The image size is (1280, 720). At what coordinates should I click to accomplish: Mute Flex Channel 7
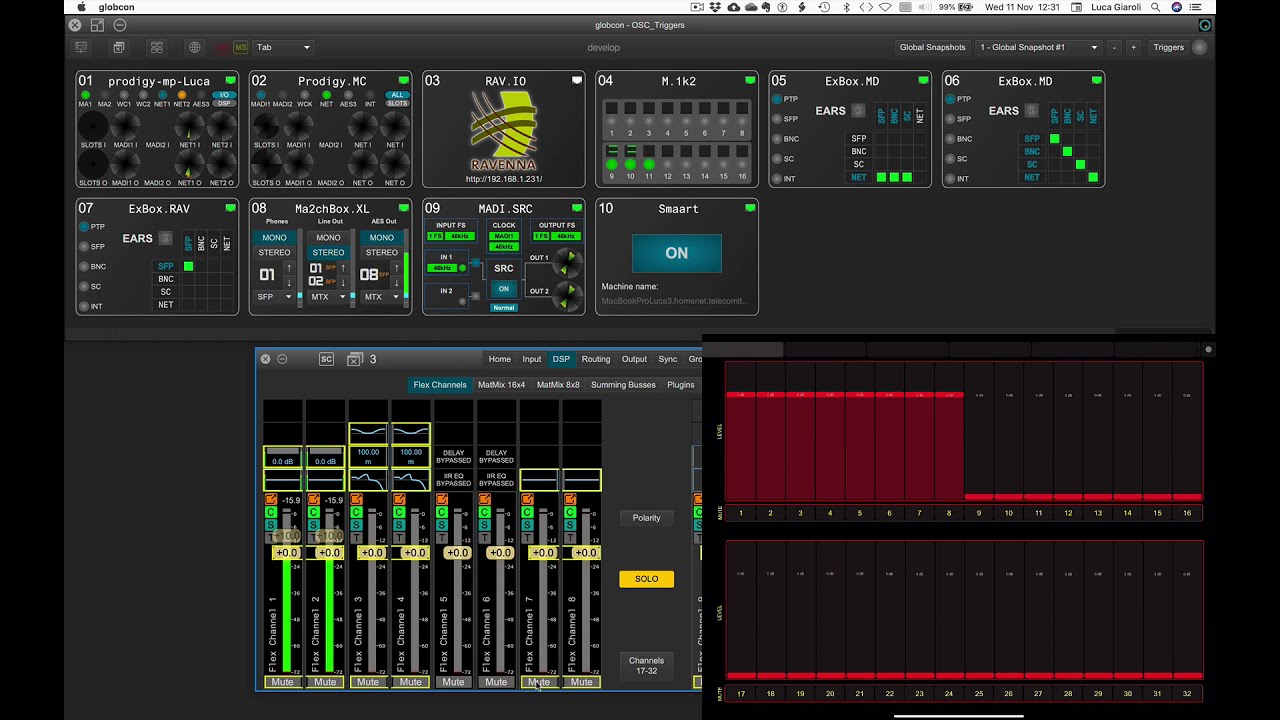click(539, 682)
